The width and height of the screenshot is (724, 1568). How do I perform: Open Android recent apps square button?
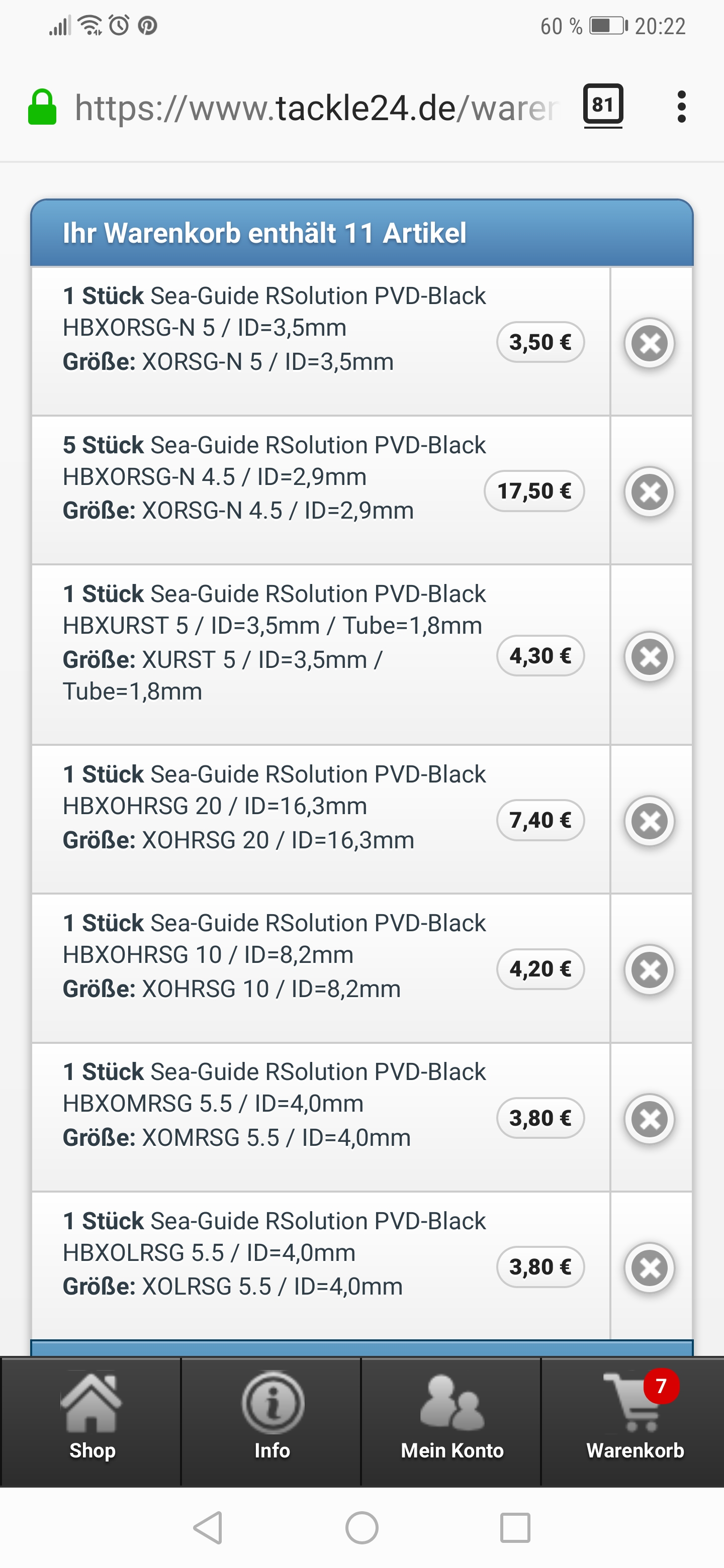click(515, 1528)
